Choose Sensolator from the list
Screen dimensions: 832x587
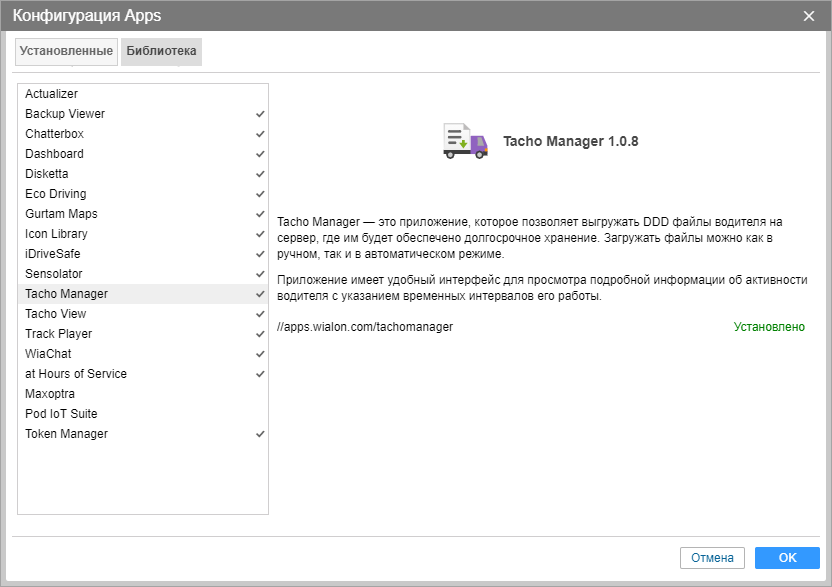(x=143, y=274)
